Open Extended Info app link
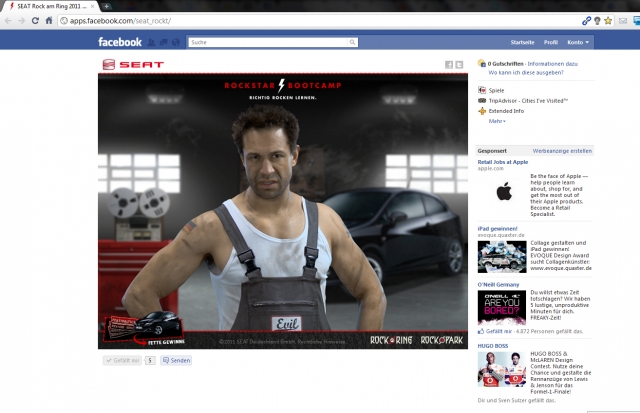Viewport: 640px width, 413px height. (506, 111)
